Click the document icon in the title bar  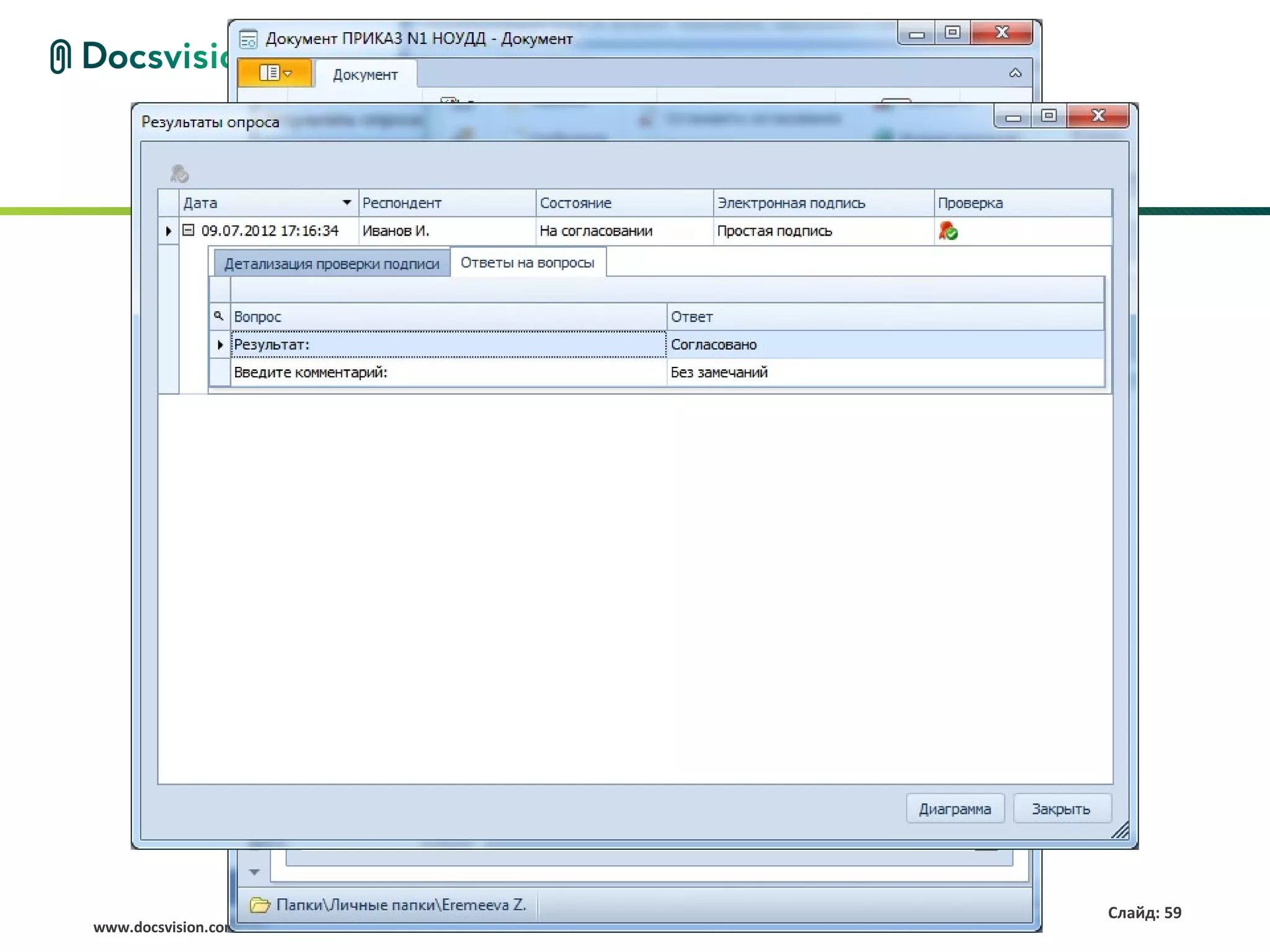click(248, 39)
